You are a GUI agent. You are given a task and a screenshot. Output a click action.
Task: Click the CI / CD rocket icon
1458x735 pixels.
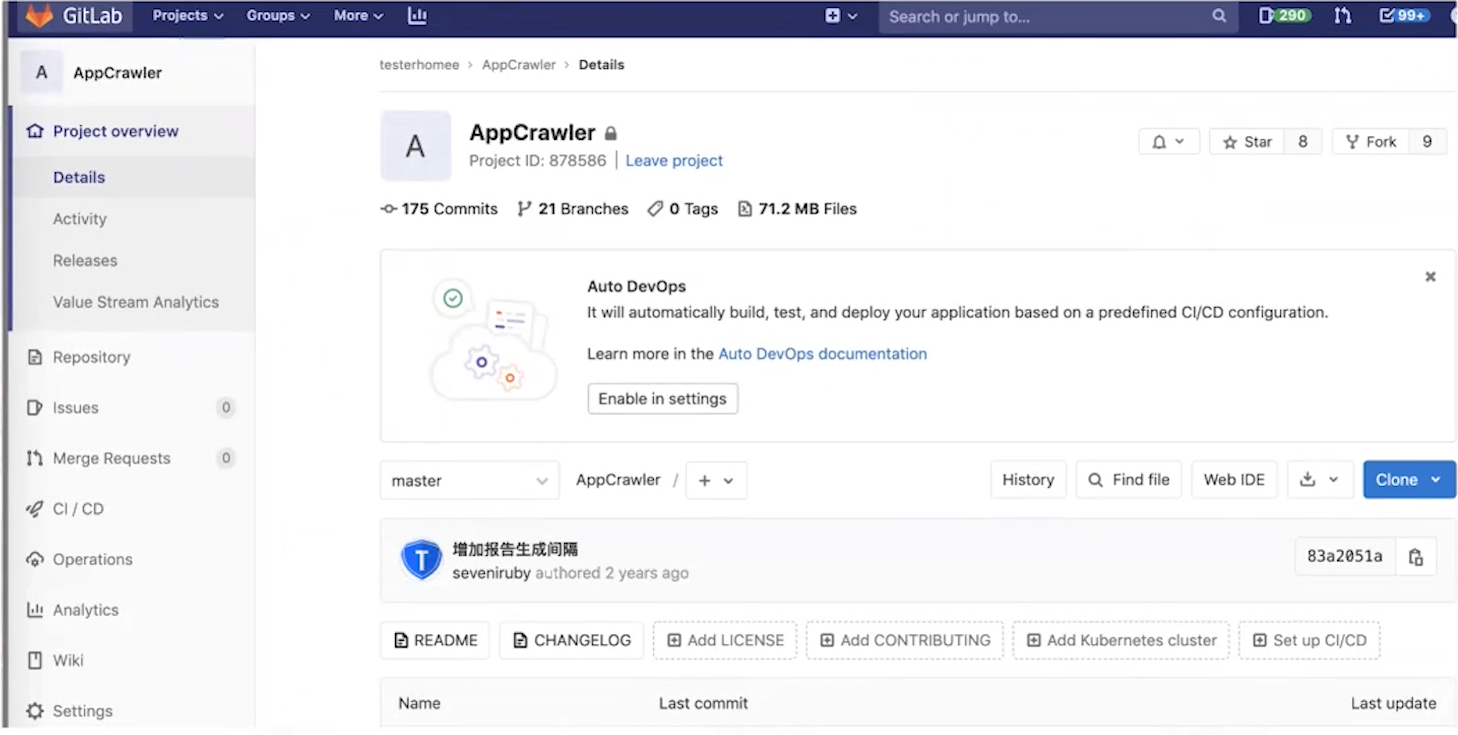click(35, 509)
